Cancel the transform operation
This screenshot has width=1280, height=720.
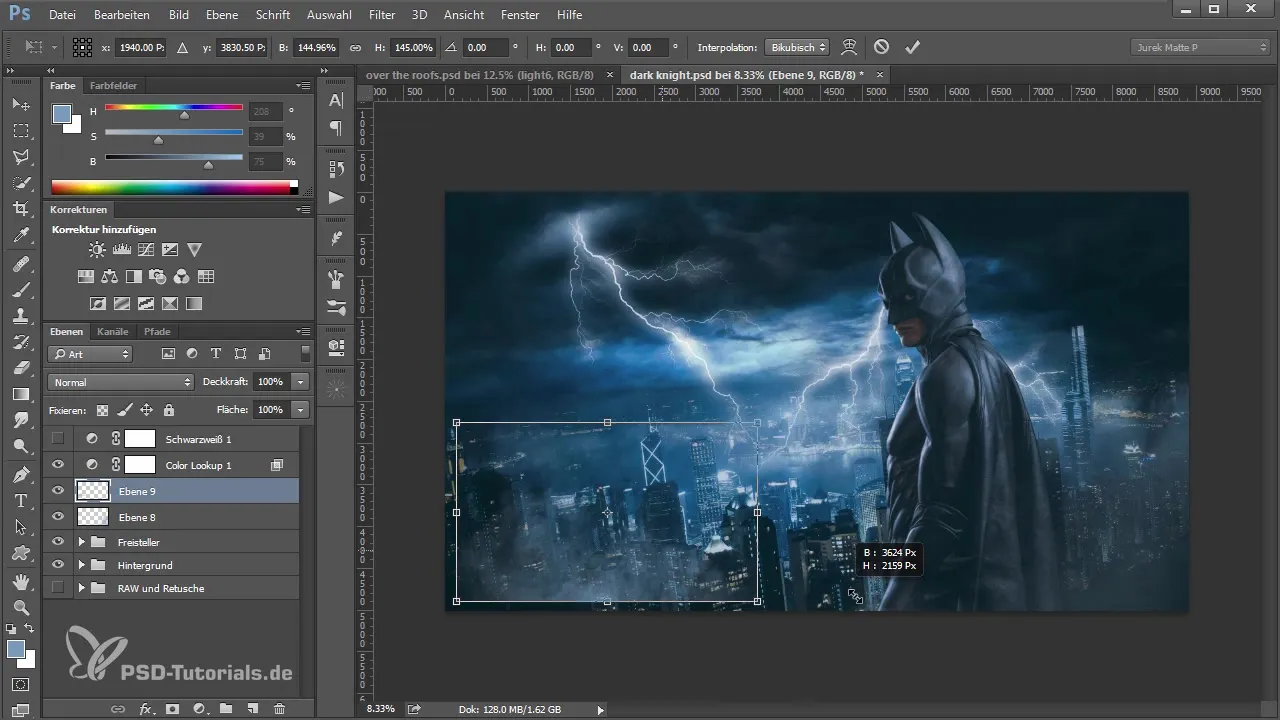tap(881, 47)
